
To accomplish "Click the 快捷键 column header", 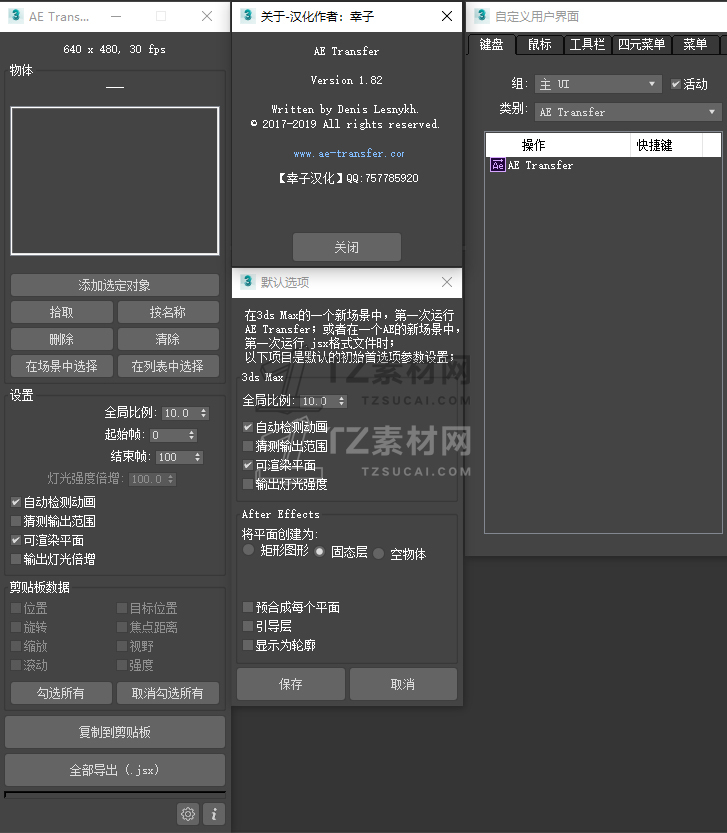I will tap(666, 145).
